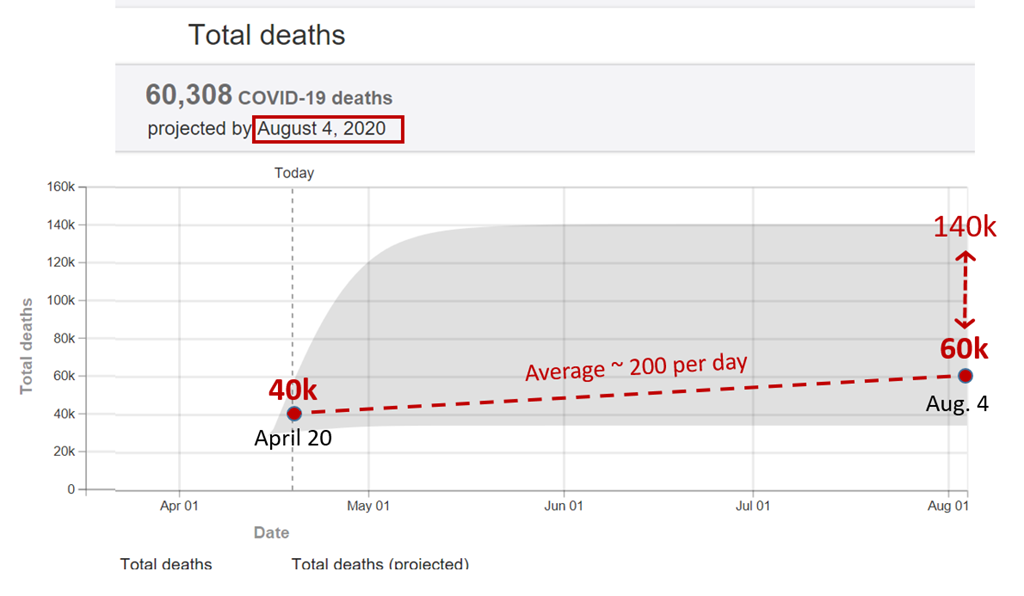Click the vertical "Total deaths" y-axis title
Image resolution: width=1024 pixels, height=596 pixels.
(27, 344)
